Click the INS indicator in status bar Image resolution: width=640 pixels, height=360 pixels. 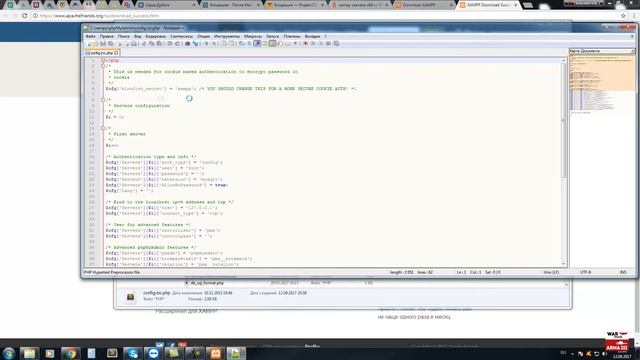(623, 272)
